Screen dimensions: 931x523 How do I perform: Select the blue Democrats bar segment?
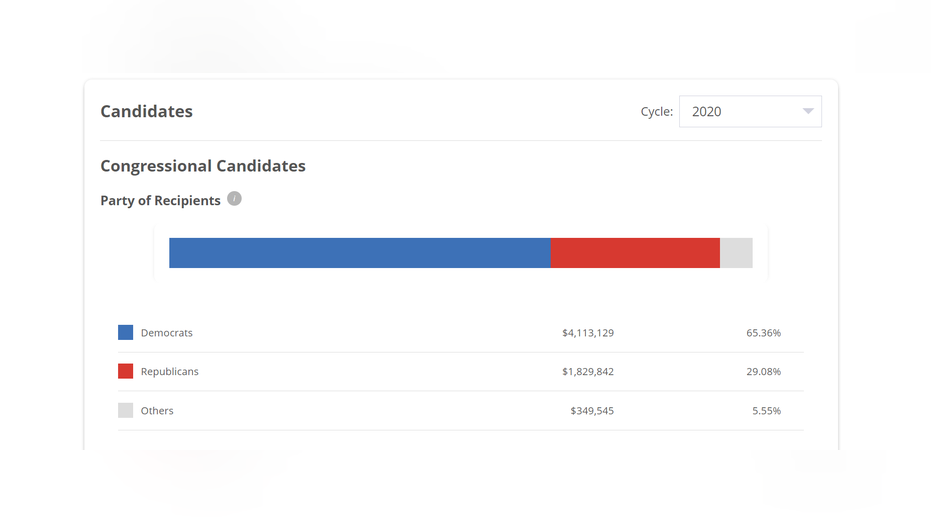[x=360, y=253]
